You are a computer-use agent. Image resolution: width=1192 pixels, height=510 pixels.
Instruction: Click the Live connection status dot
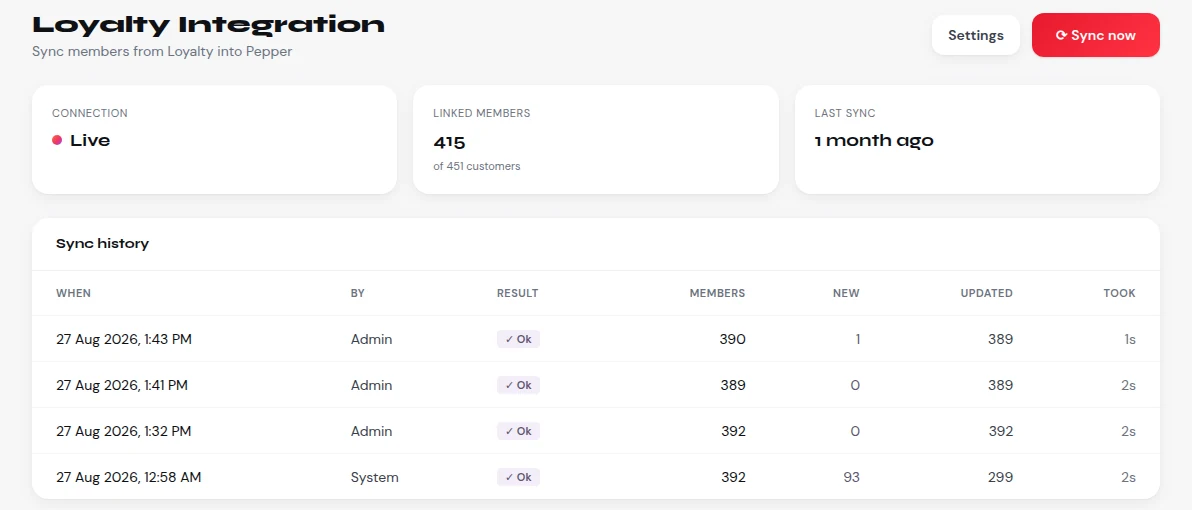point(57,140)
